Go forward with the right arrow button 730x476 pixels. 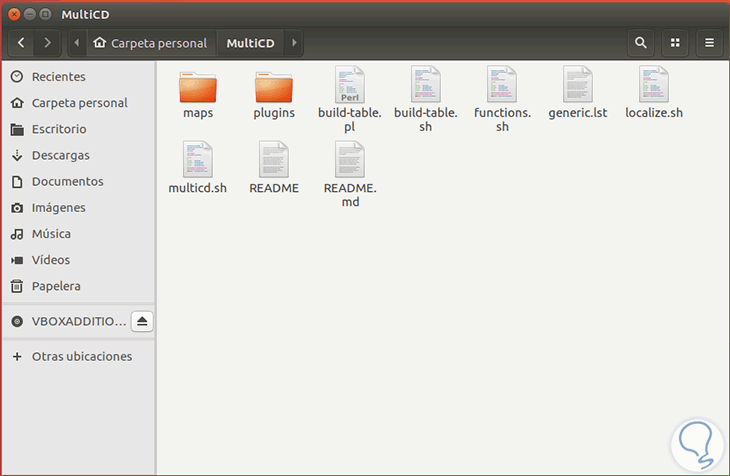tap(47, 43)
